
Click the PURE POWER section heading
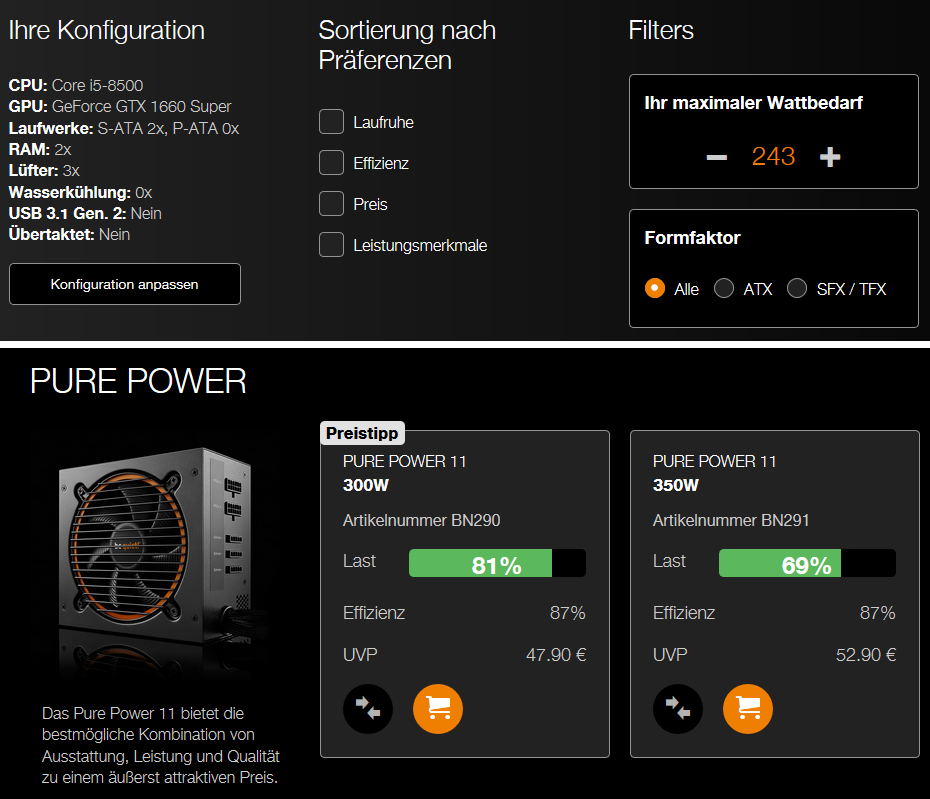(138, 381)
